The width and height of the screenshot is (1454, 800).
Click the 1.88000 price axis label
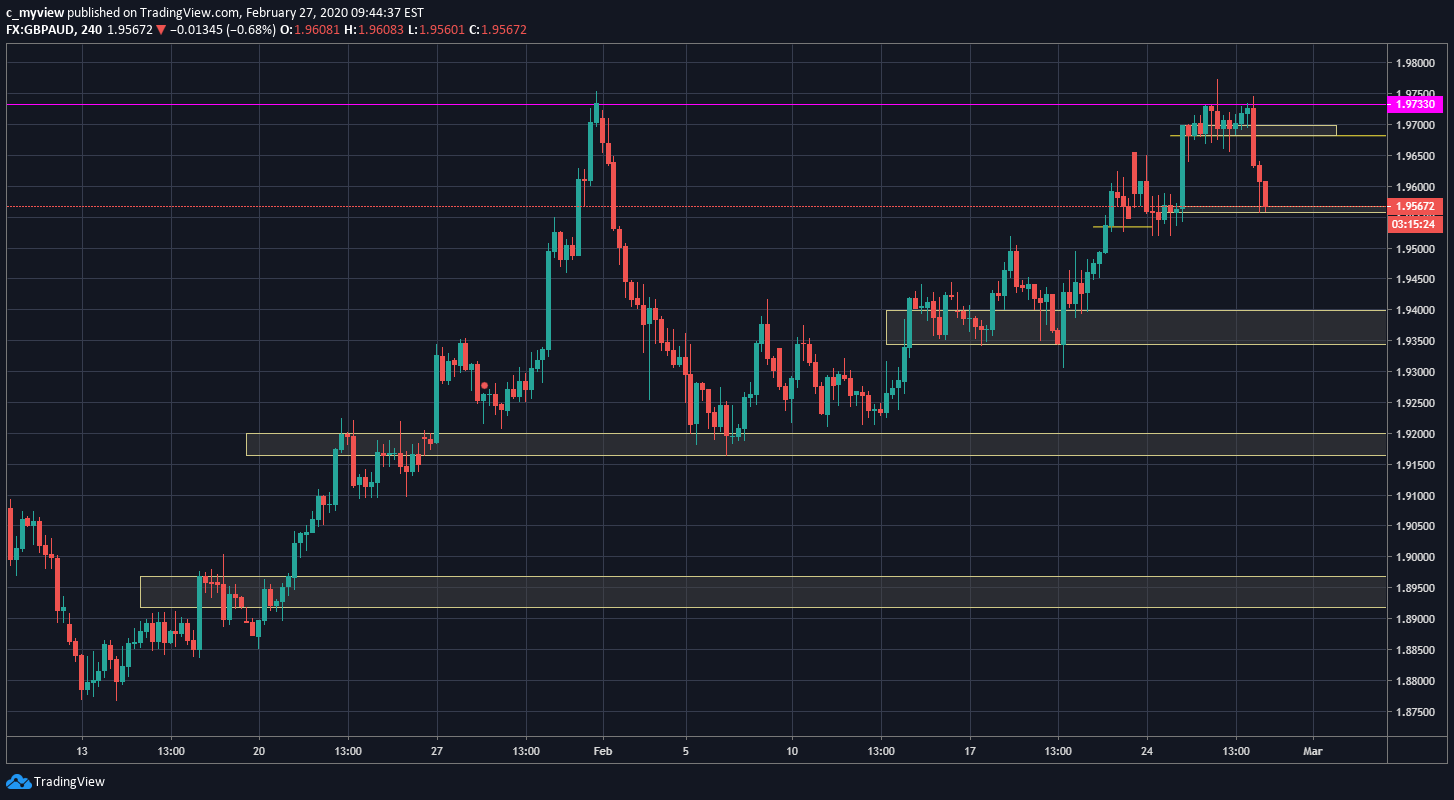[x=1415, y=682]
